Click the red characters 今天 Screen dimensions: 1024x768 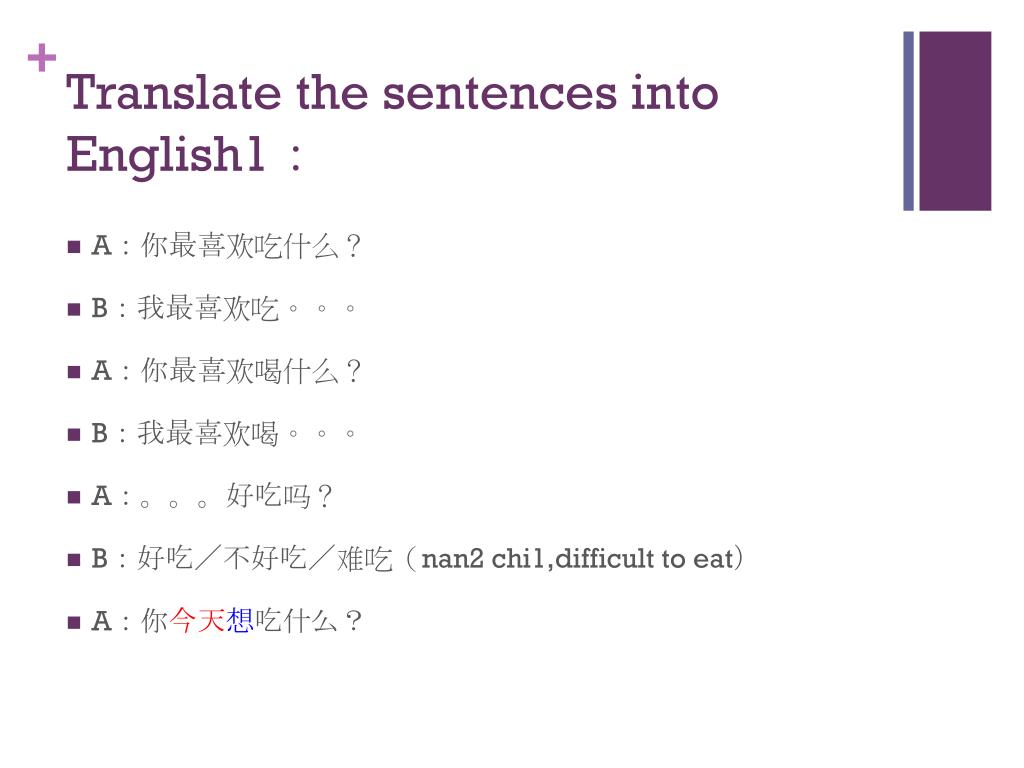[197, 620]
